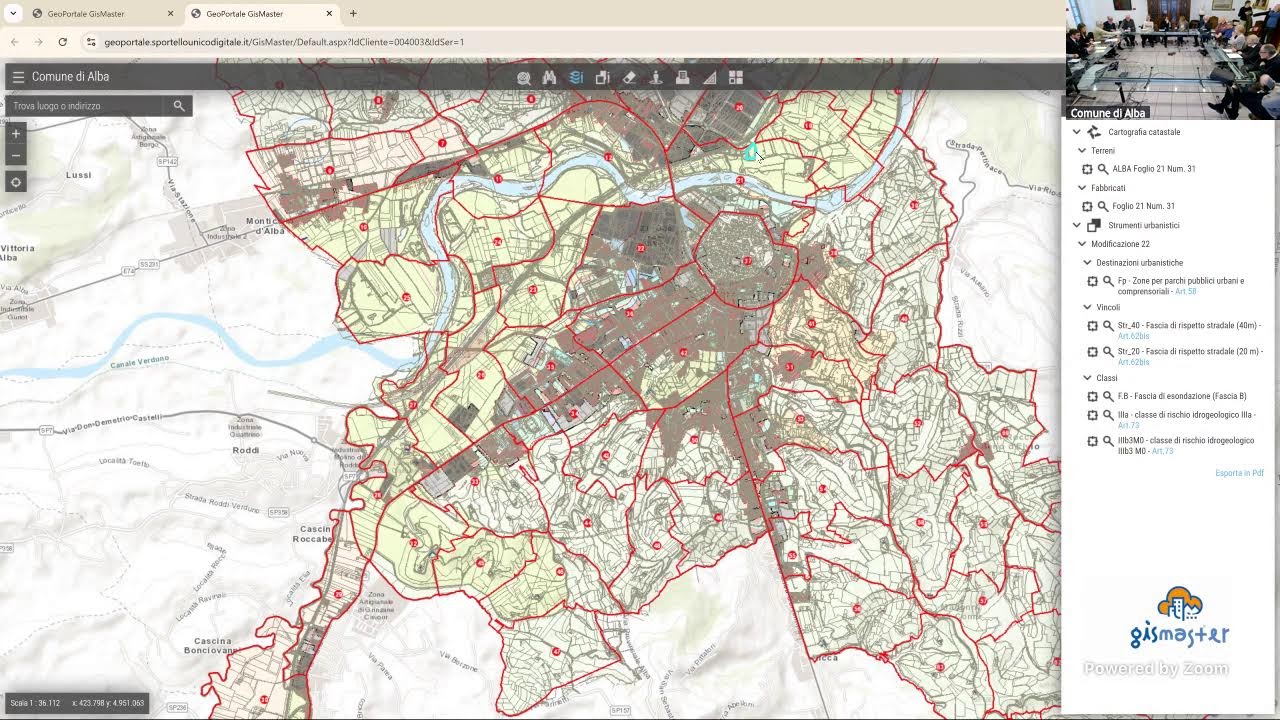Click the Cartografia catastale arrows icon
This screenshot has height=720, width=1280.
point(1094,132)
